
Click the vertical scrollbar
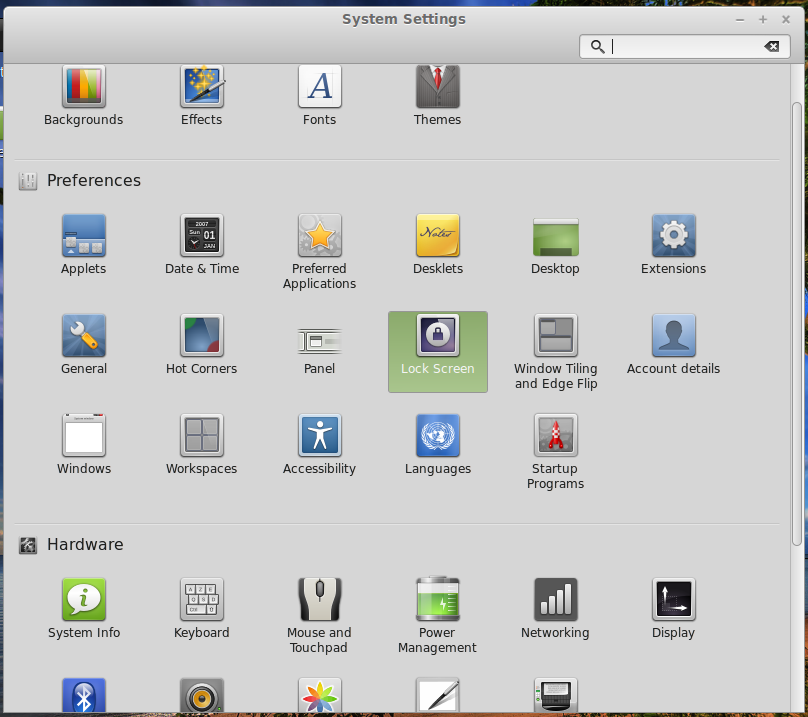(796, 320)
